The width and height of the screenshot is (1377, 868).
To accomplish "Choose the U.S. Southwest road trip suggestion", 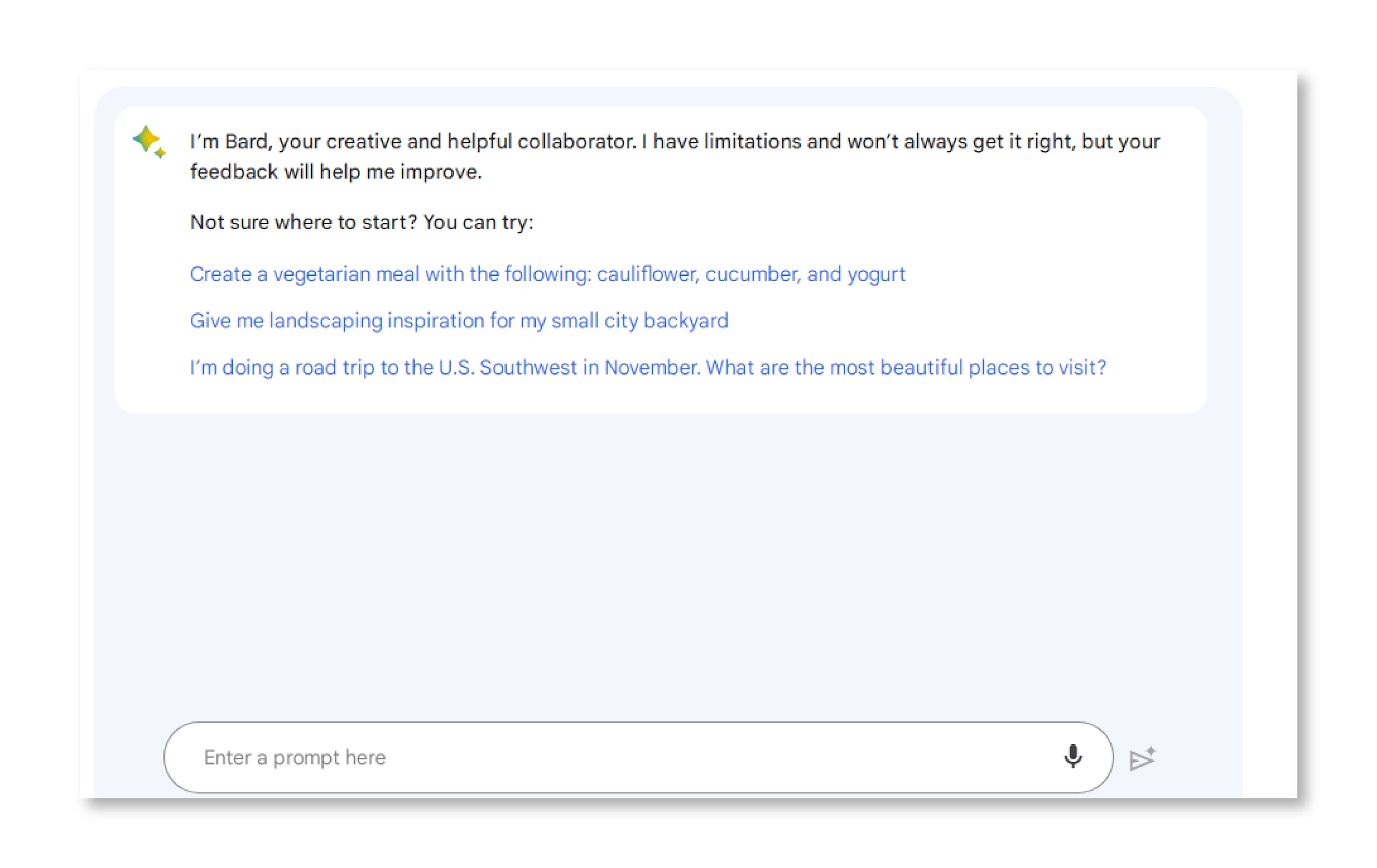I will [x=647, y=367].
